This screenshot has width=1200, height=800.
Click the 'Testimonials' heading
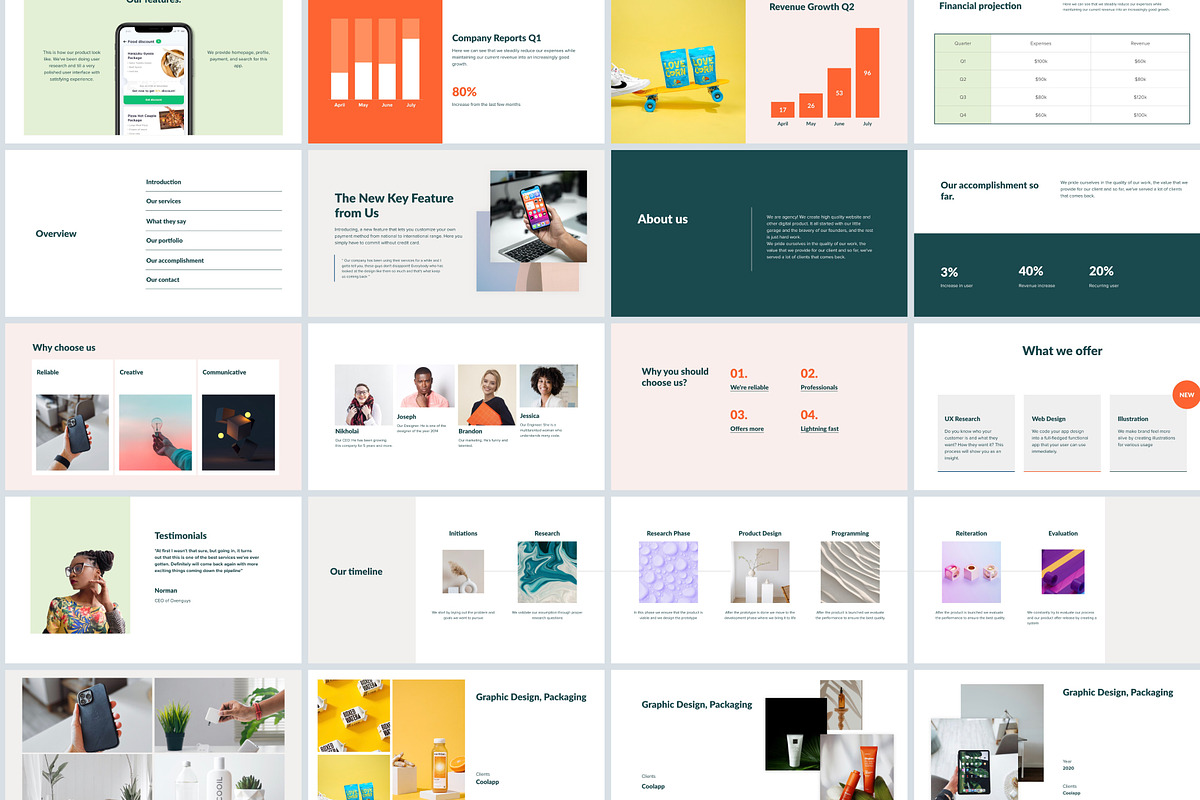pos(181,536)
